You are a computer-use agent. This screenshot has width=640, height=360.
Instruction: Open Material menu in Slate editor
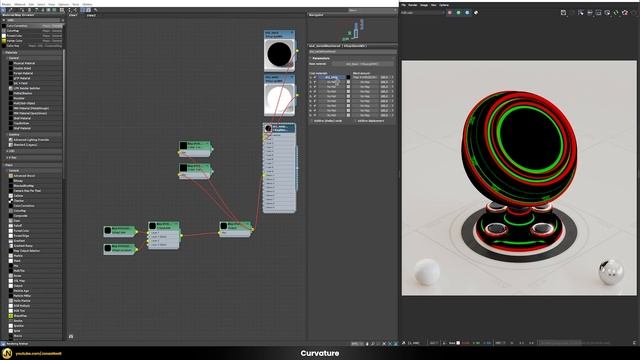click(x=20, y=4)
